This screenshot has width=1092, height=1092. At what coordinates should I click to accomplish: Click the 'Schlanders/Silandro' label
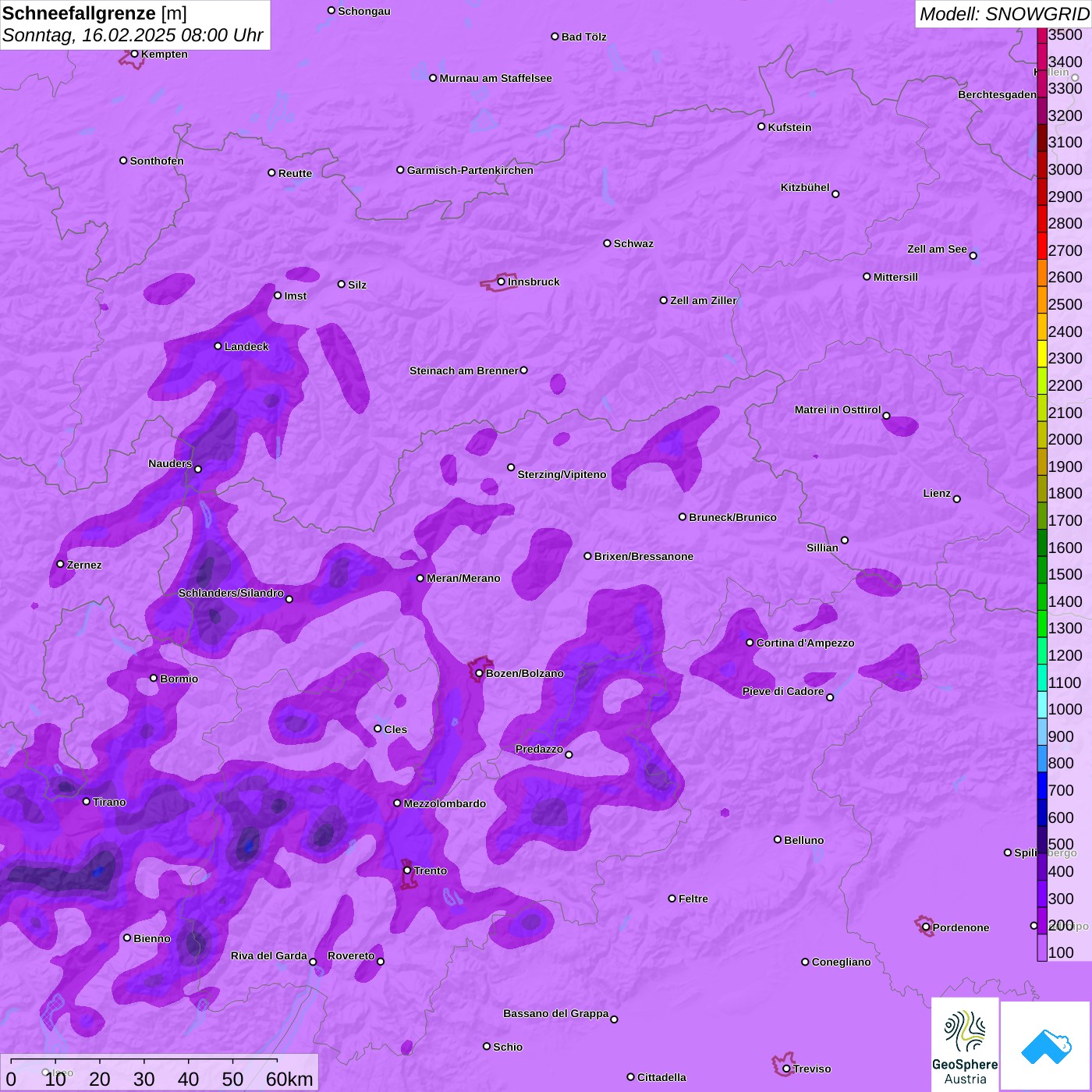231,593
